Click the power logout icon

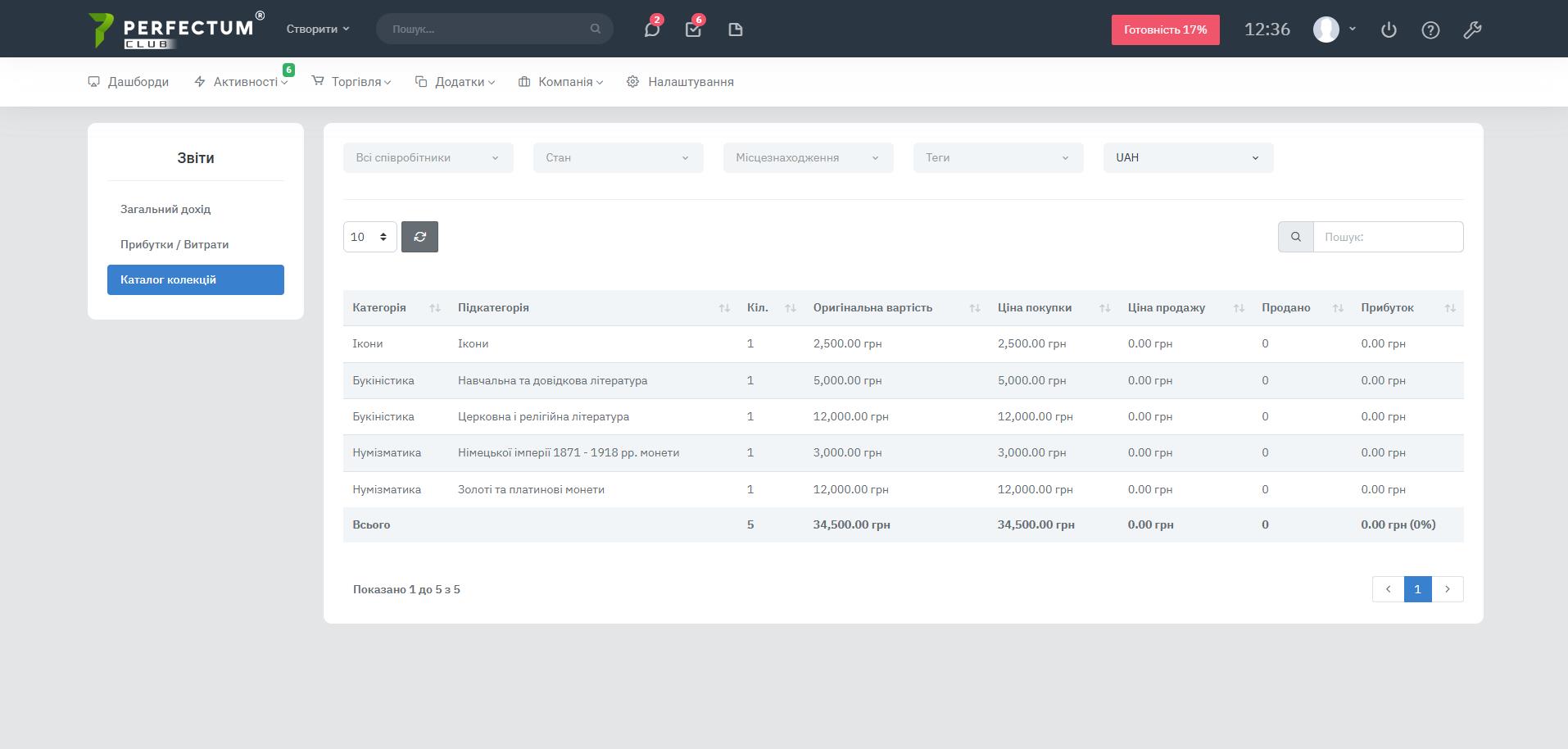coord(1389,30)
